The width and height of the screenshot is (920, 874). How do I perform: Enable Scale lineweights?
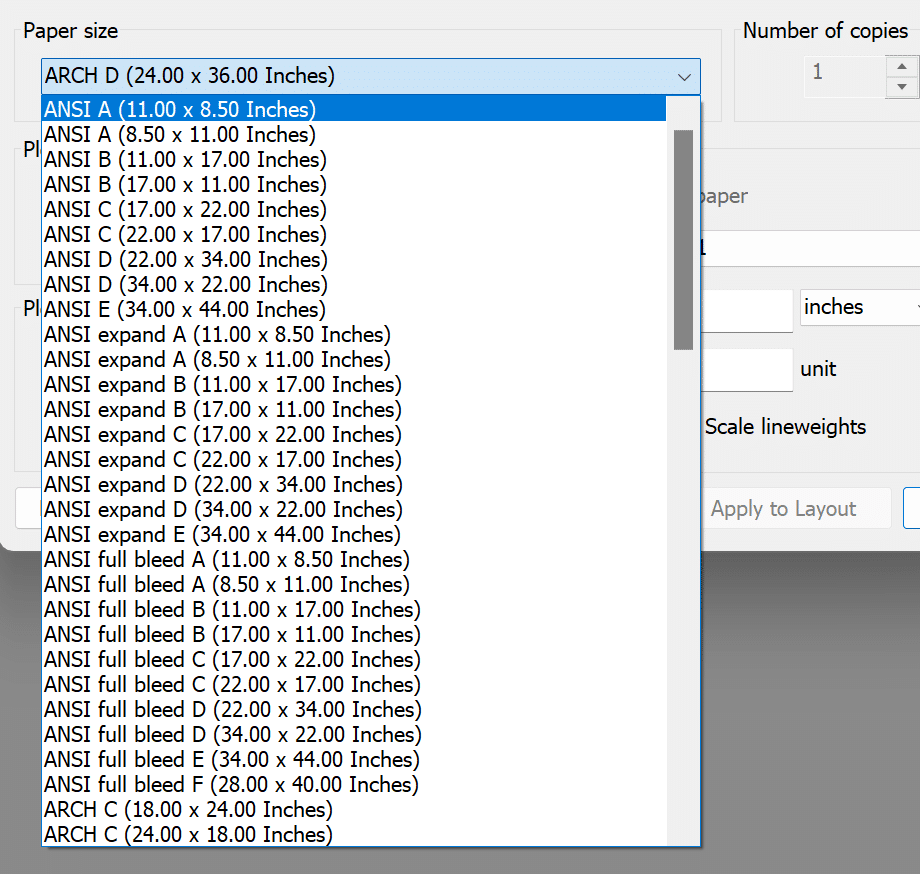coord(785,426)
